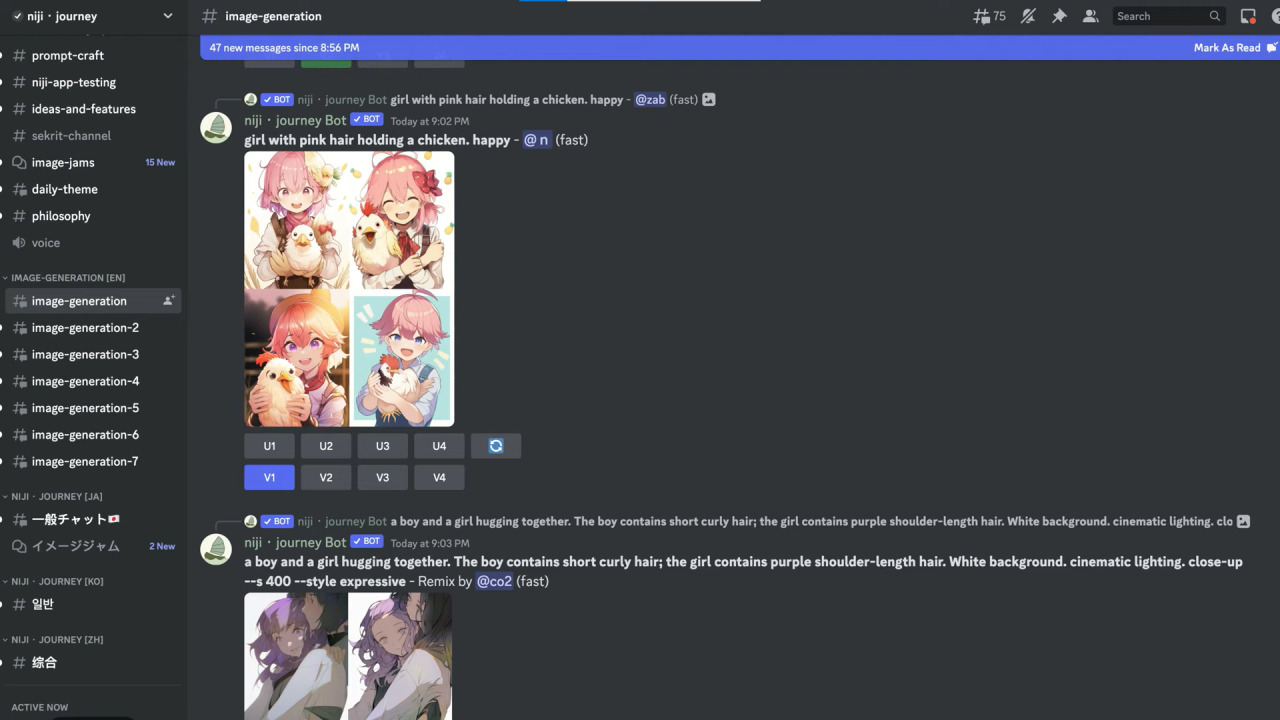Open the Threads icon showing 75
This screenshot has width=1280, height=720.
click(989, 16)
